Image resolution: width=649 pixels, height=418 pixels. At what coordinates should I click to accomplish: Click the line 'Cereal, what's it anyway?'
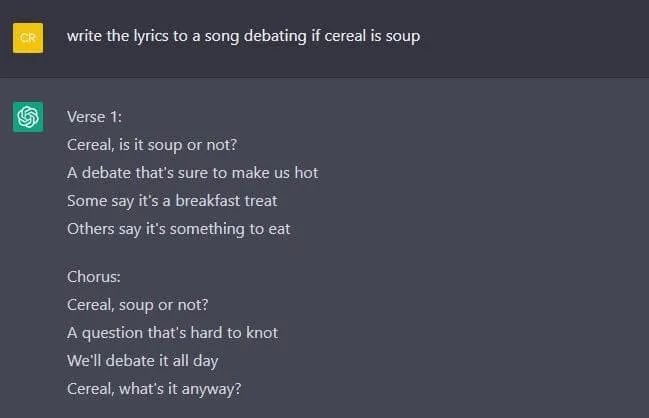pyautogui.click(x=154, y=389)
